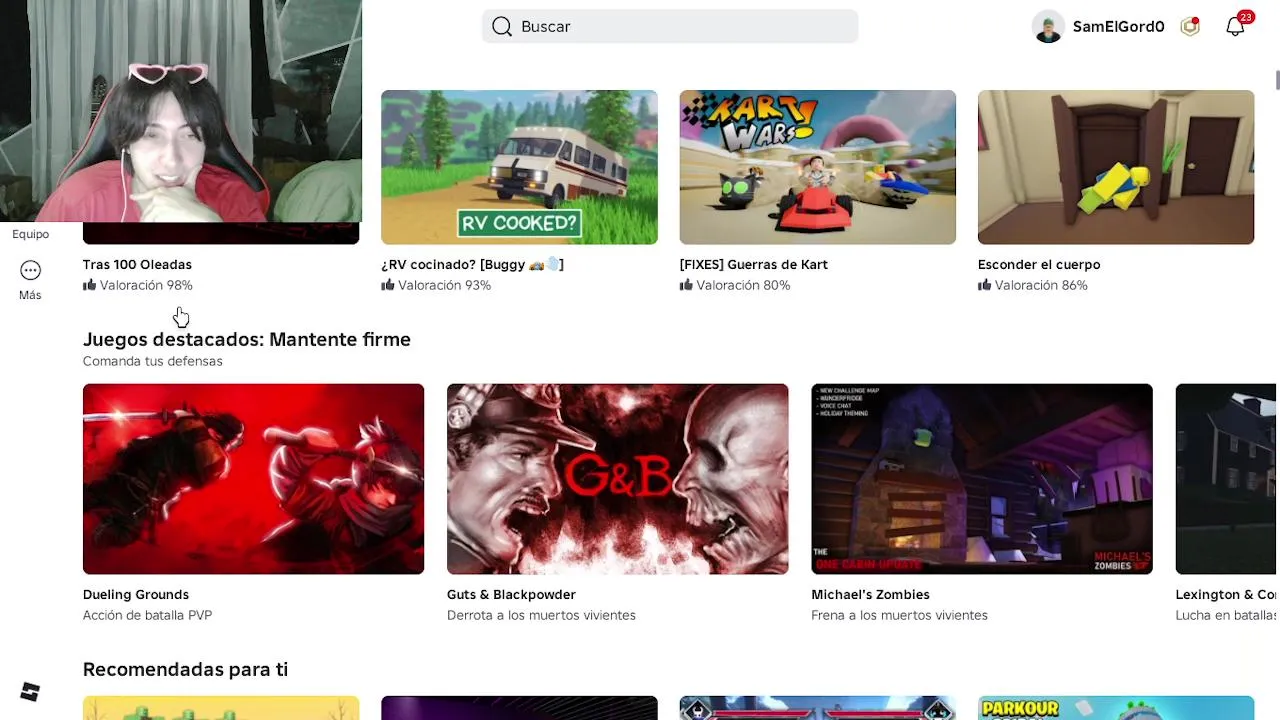1280x720 pixels.
Task: Open the Más three-dots menu icon
Action: coord(30,270)
